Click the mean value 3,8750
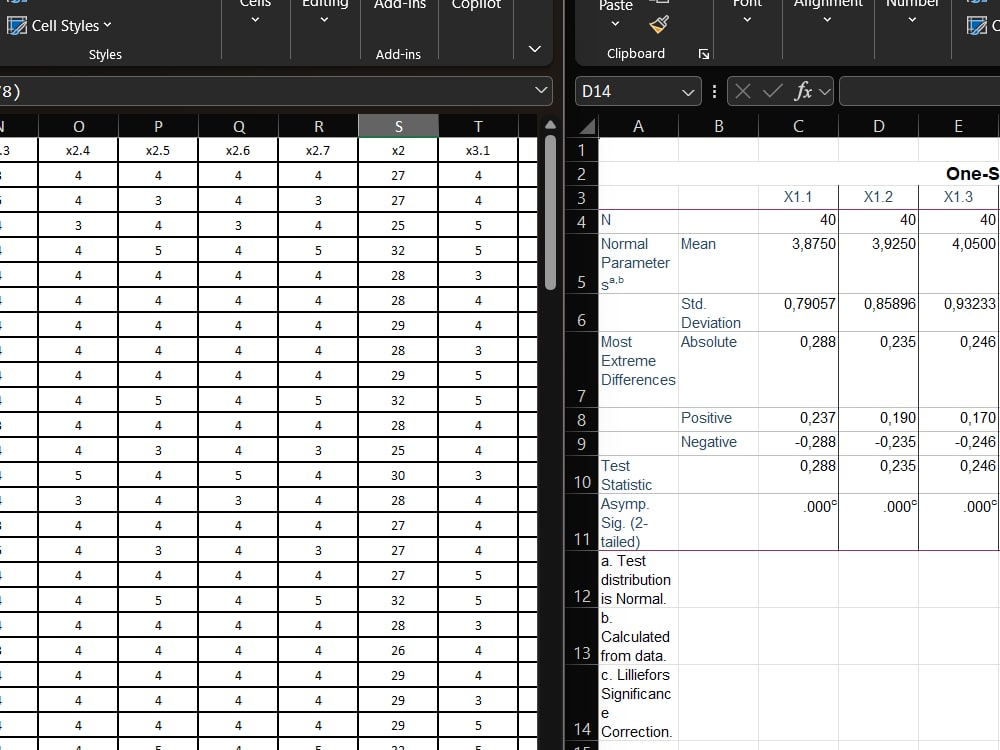Viewport: 1000px width, 750px height. 798,263
